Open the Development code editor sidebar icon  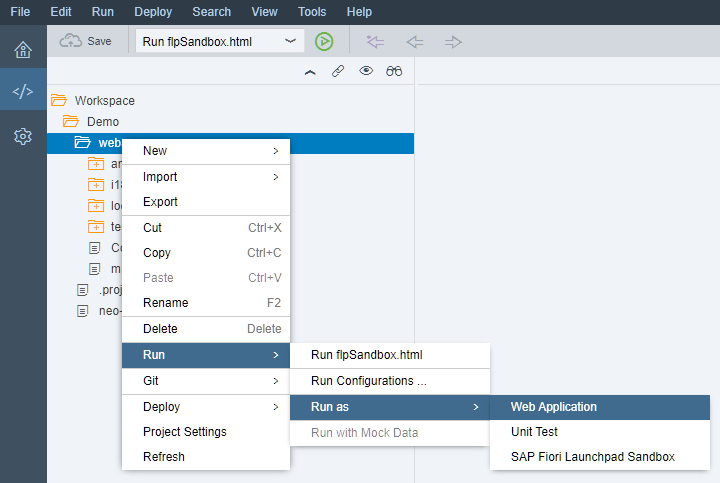tap(22, 93)
